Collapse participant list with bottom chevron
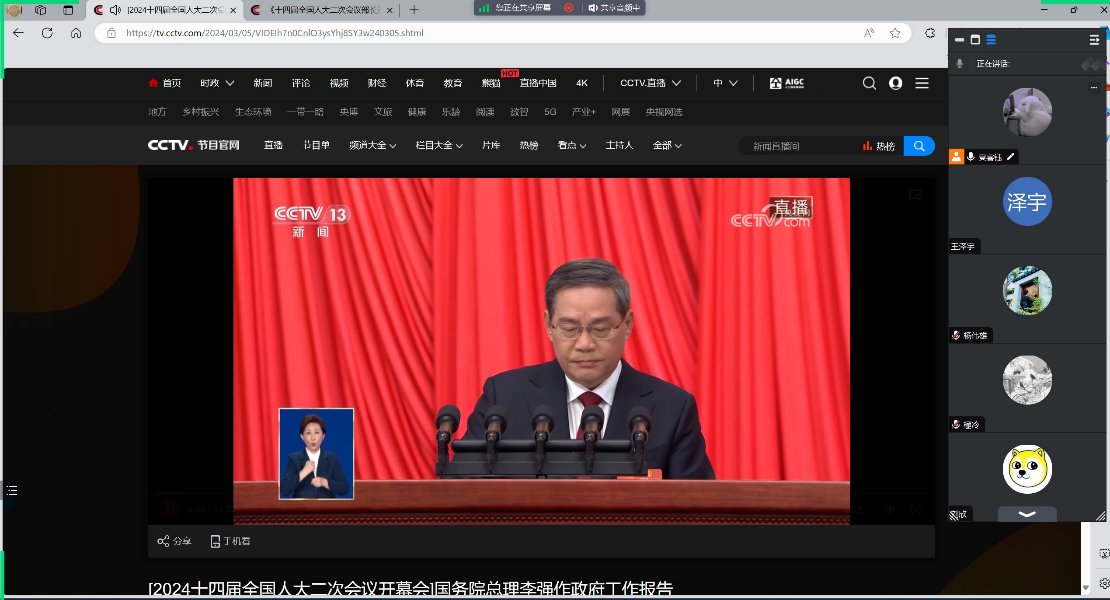This screenshot has height=600, width=1110. pos(1027,513)
